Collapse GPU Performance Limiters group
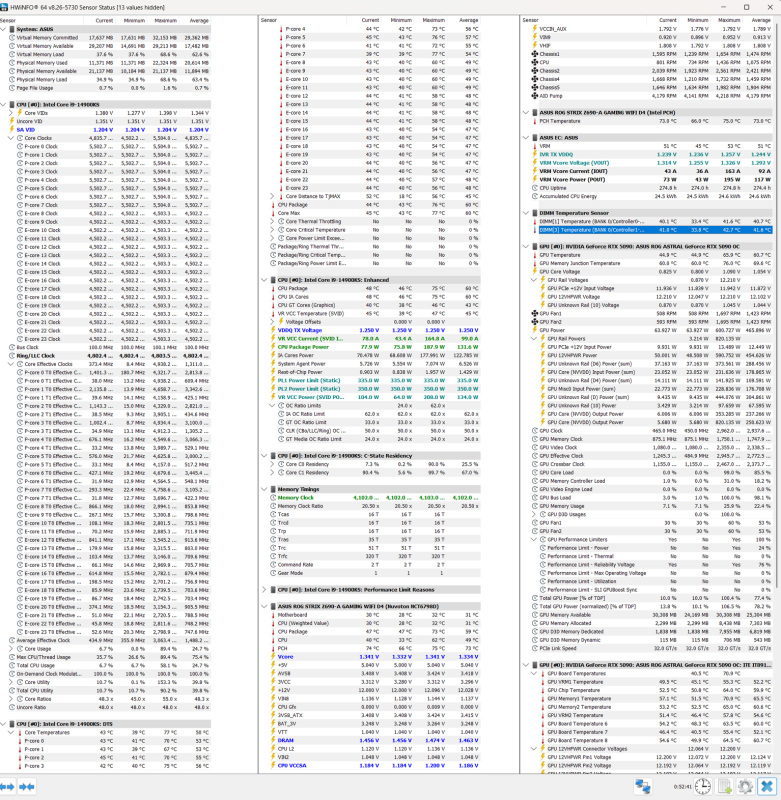This screenshot has height=800, width=781. pos(534,540)
